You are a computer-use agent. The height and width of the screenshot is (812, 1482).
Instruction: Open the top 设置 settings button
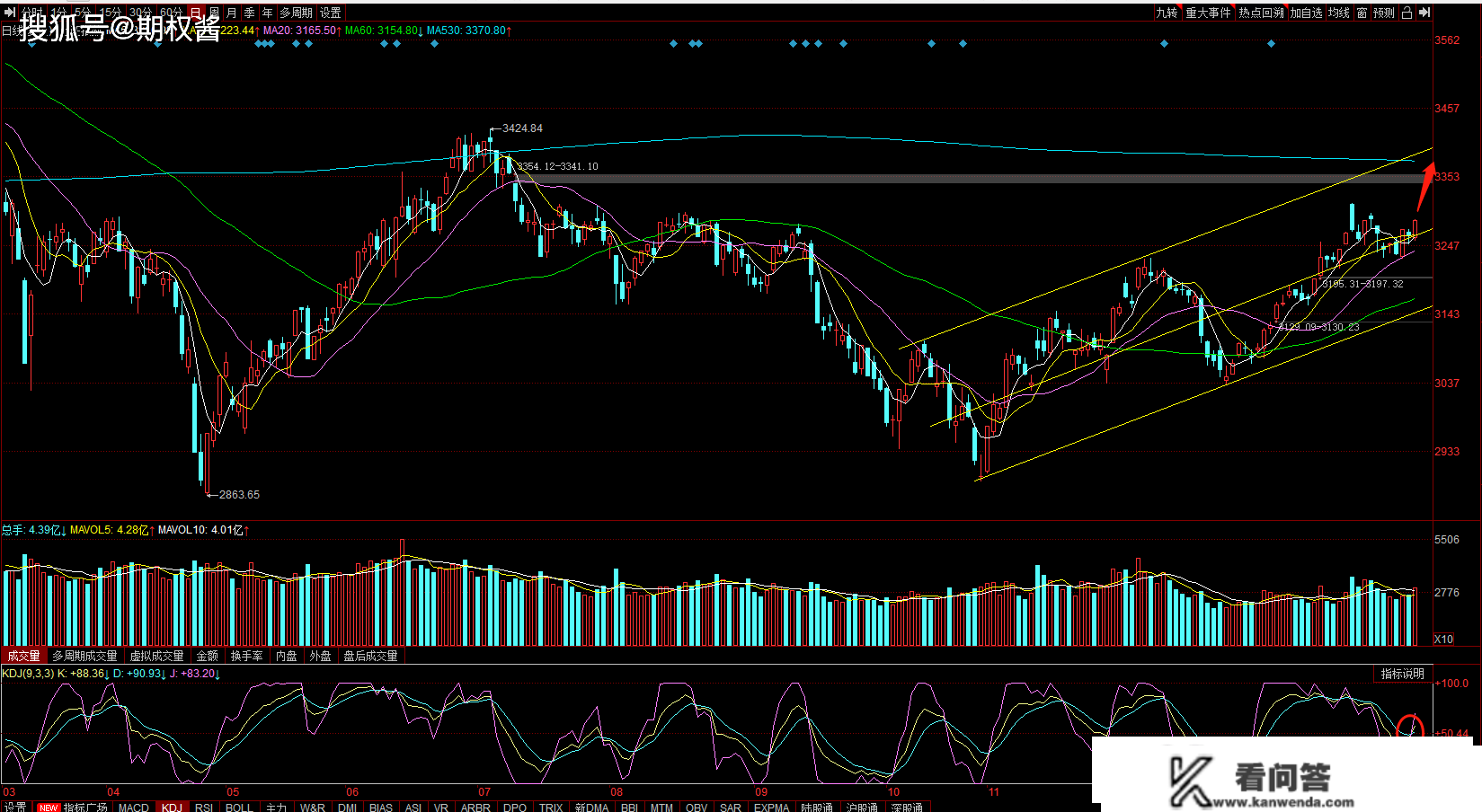point(331,13)
